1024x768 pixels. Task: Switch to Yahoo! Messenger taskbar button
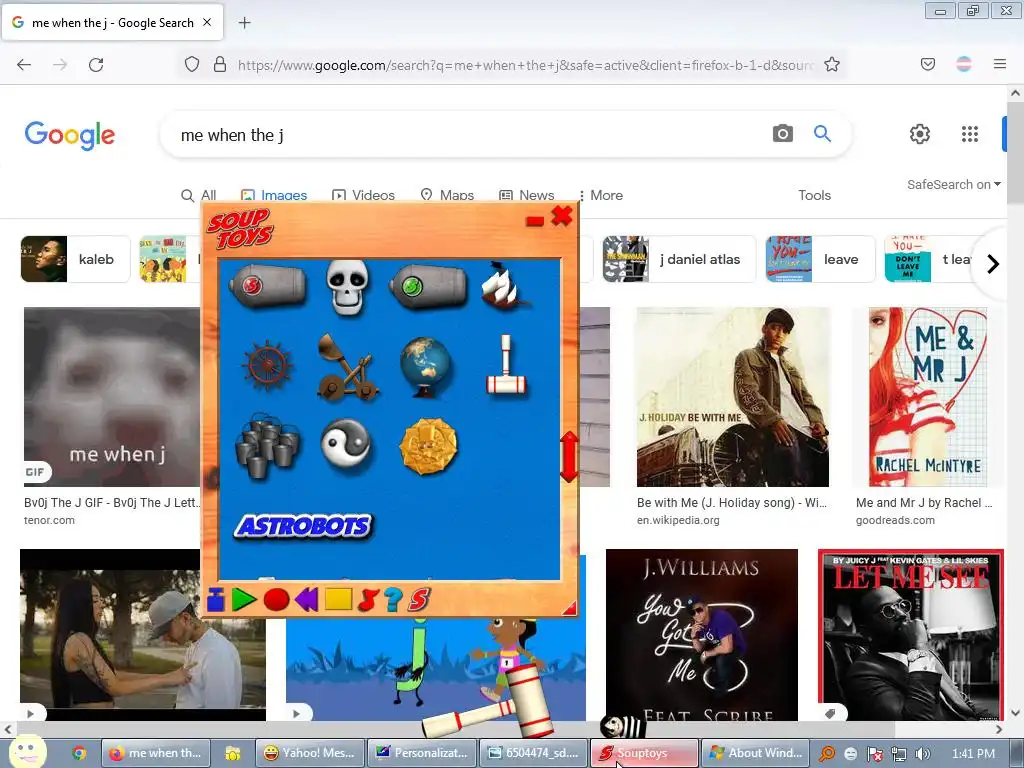click(310, 753)
